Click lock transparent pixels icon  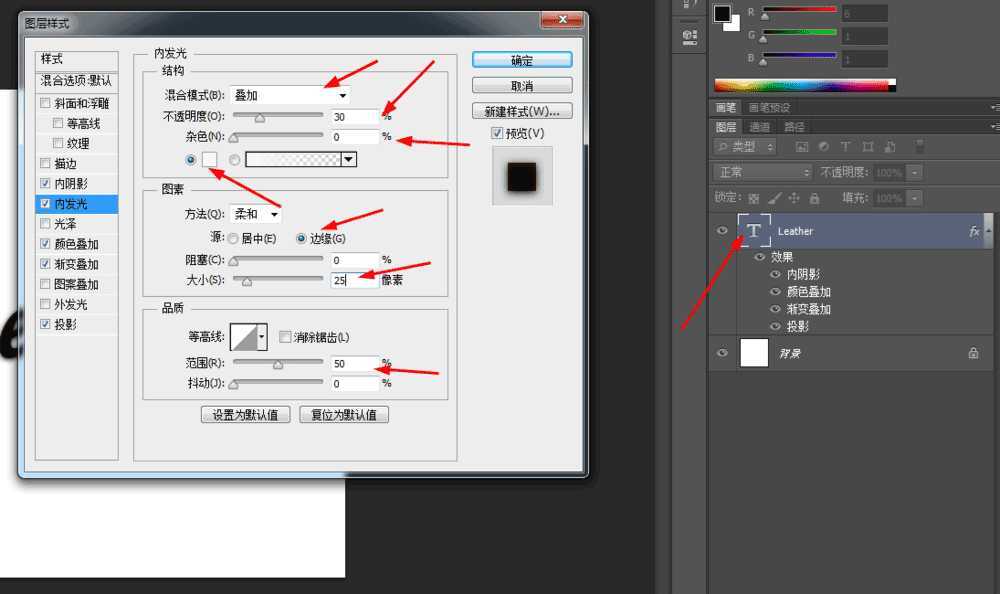pos(754,198)
